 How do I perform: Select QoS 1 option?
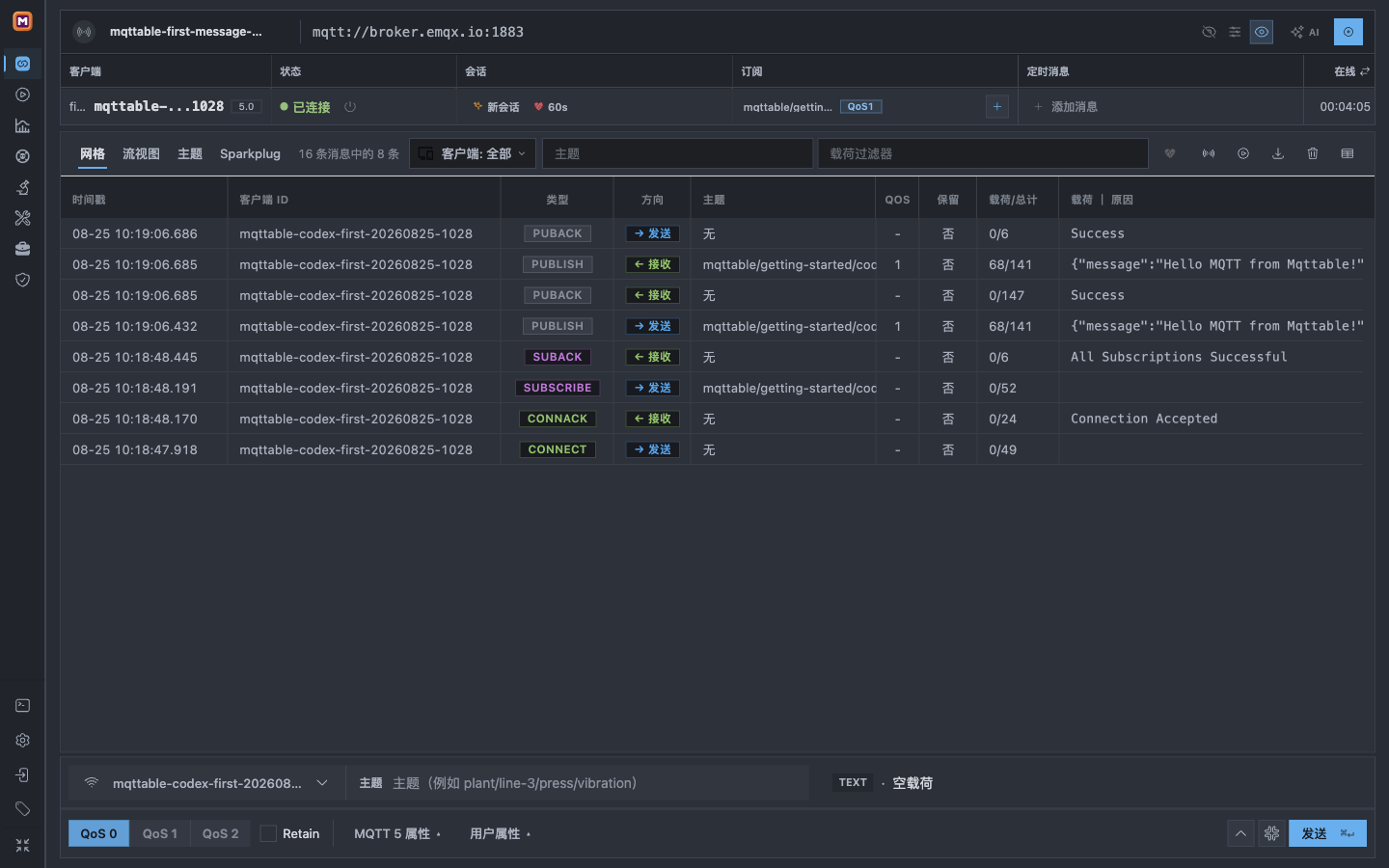tap(160, 833)
